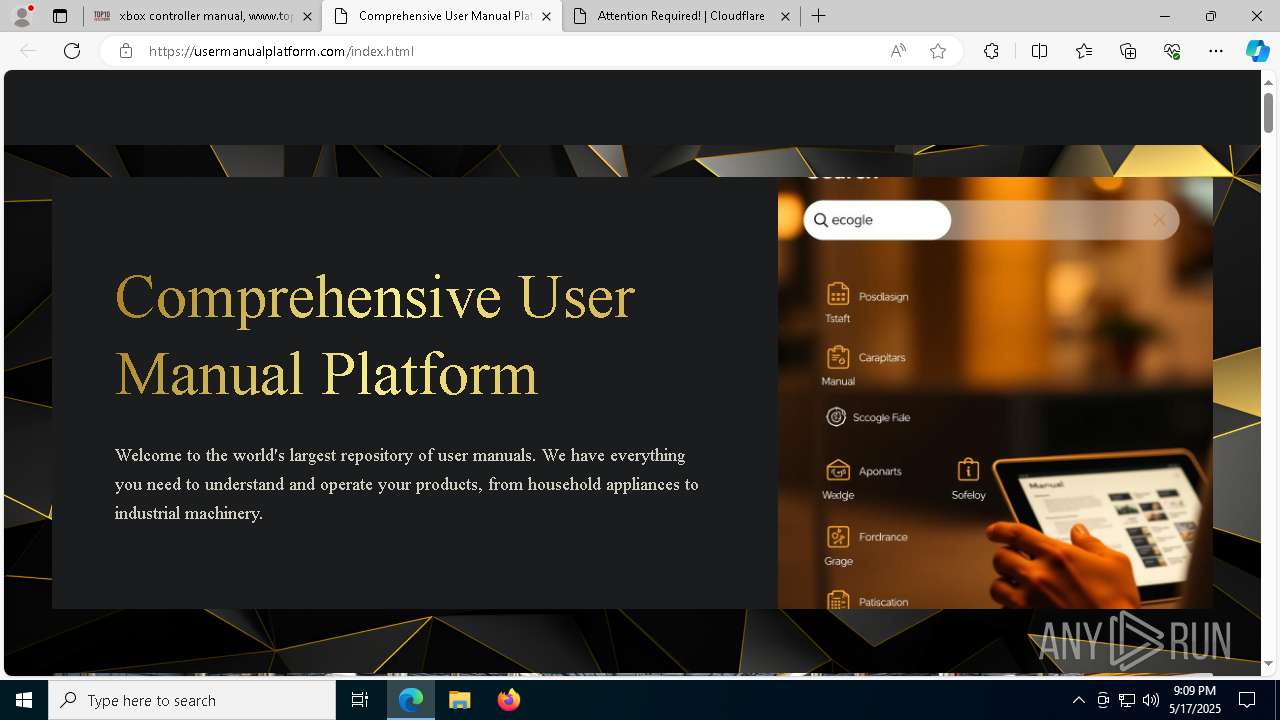Click the Comprehensive User Manual Platform heading
Screen dimensions: 1280x720
[375, 335]
